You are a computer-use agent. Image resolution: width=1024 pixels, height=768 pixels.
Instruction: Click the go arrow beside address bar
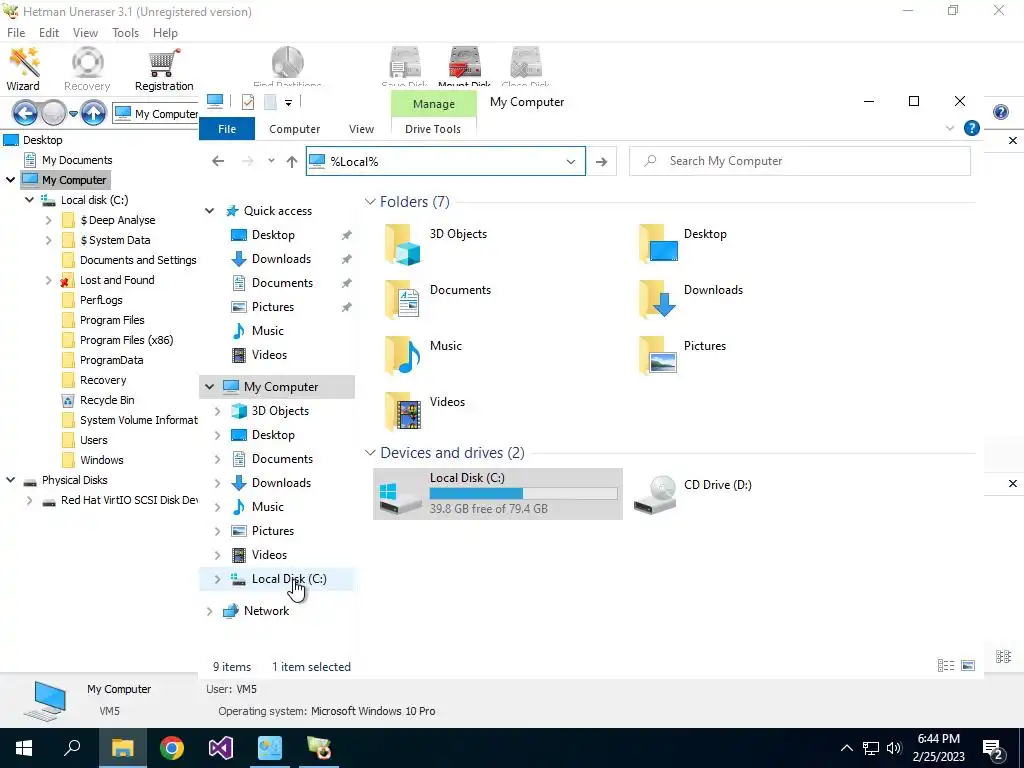pyautogui.click(x=601, y=161)
